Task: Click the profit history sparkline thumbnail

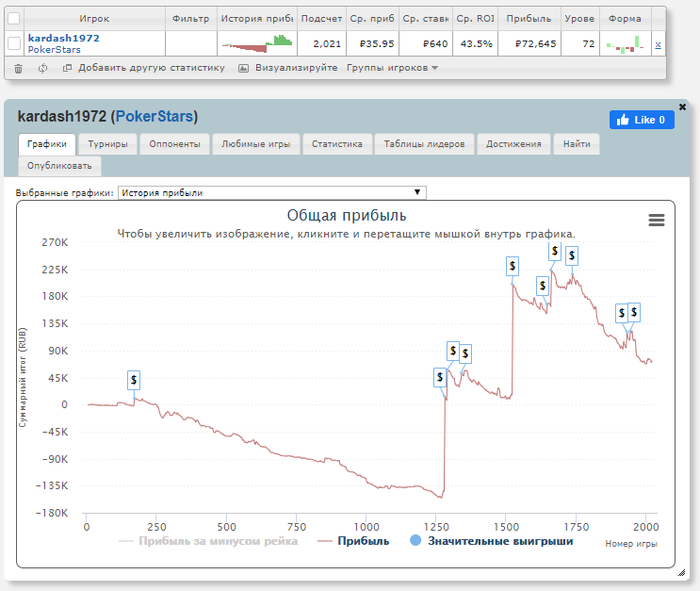Action: [257, 43]
